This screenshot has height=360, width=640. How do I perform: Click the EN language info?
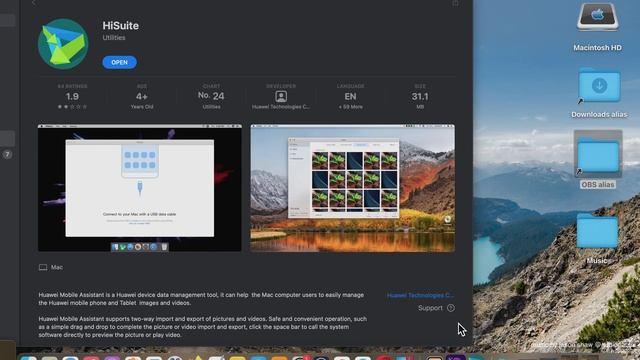pyautogui.click(x=350, y=96)
